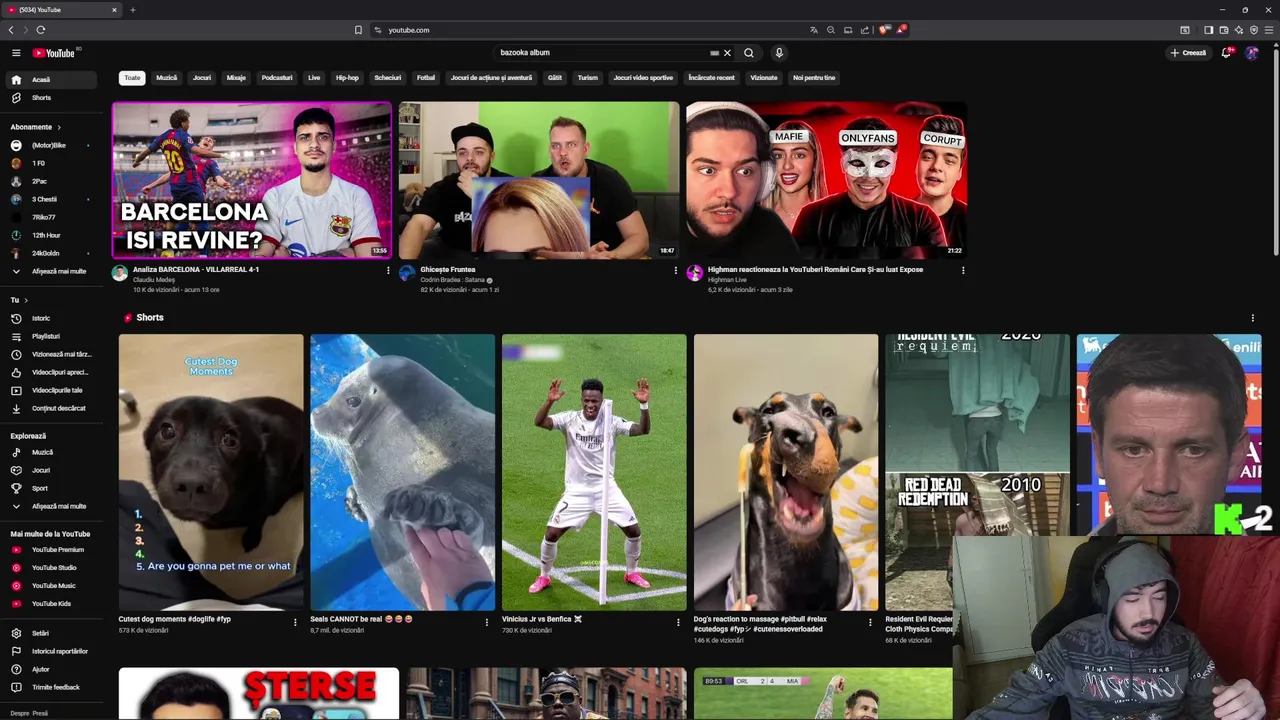Screen dimensions: 1280x720
Task: Open Conținut descărcat
Action: (x=52, y=408)
